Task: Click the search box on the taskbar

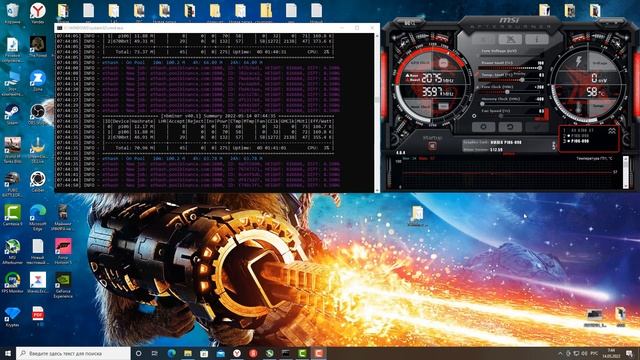Action: 73,353
